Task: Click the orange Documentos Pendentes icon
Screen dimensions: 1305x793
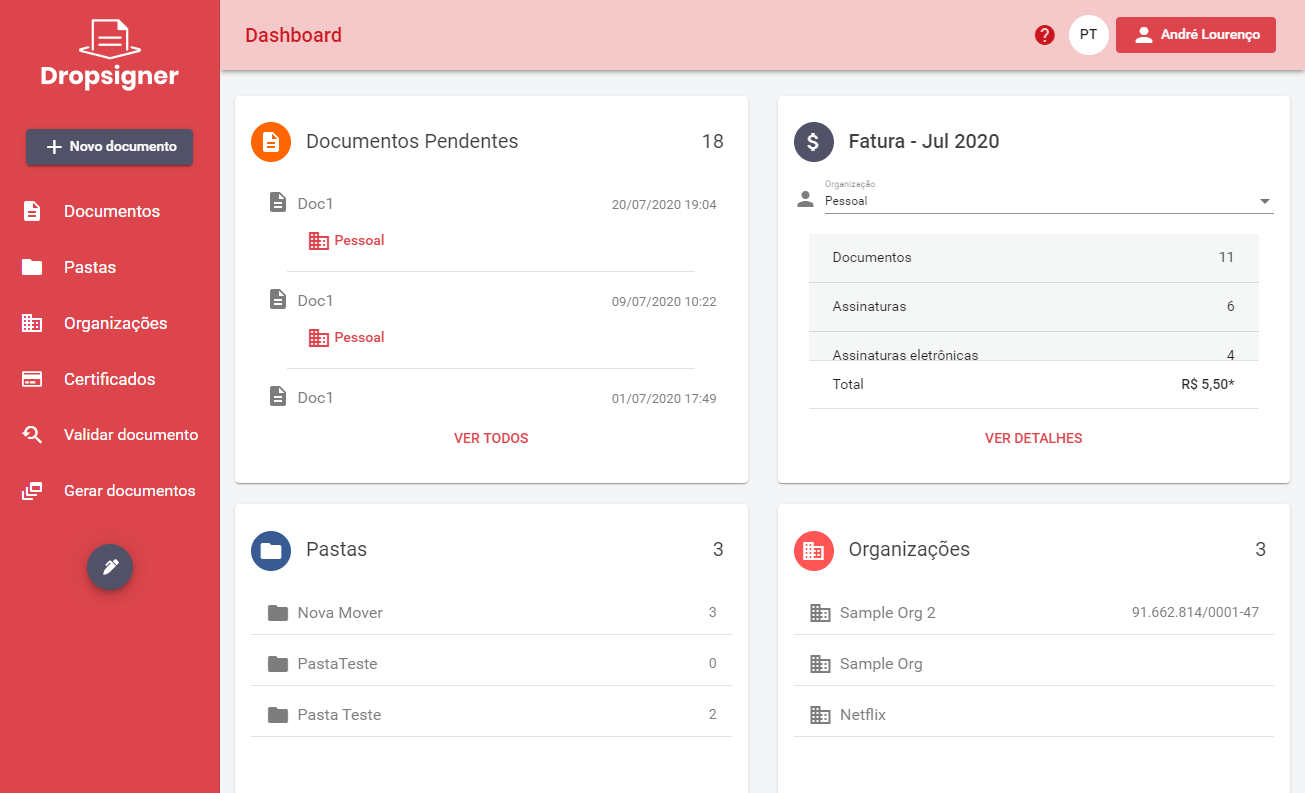Action: [x=271, y=142]
